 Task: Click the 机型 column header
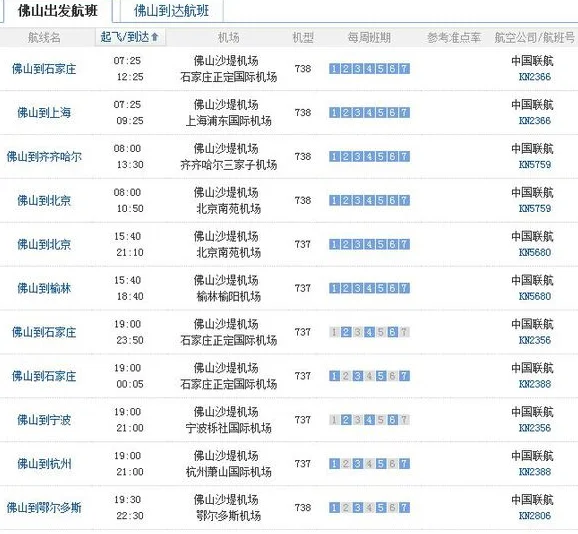click(303, 37)
